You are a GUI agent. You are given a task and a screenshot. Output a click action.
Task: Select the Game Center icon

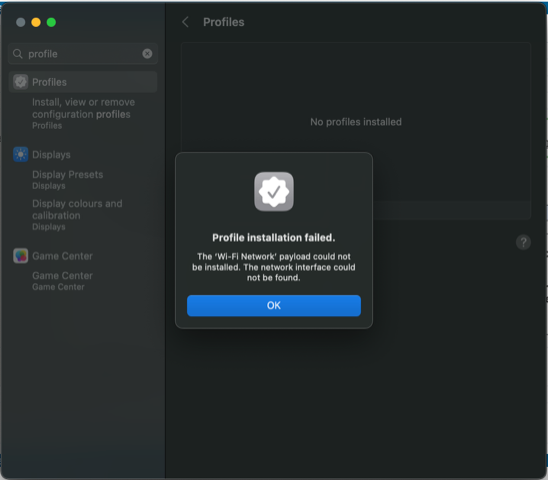pos(21,256)
